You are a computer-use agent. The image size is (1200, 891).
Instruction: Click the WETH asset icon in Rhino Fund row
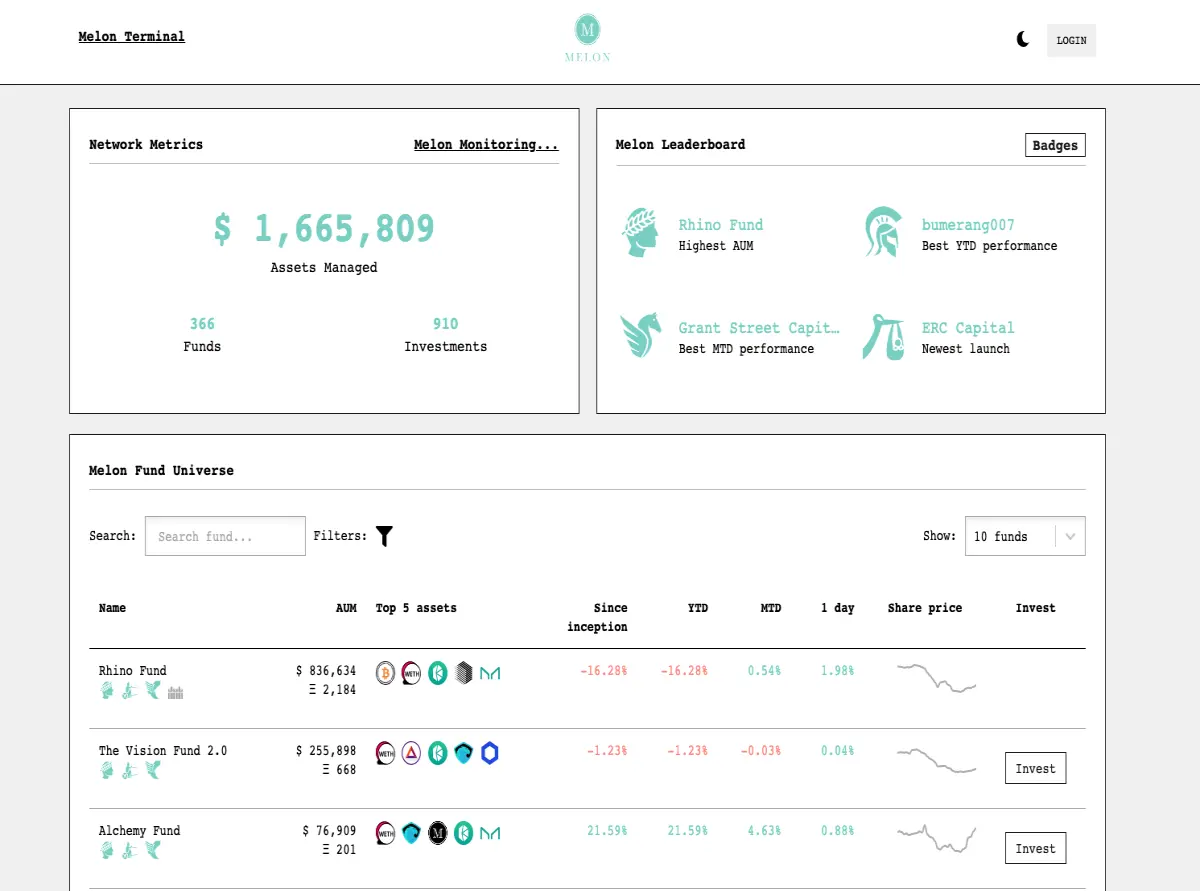(x=411, y=673)
